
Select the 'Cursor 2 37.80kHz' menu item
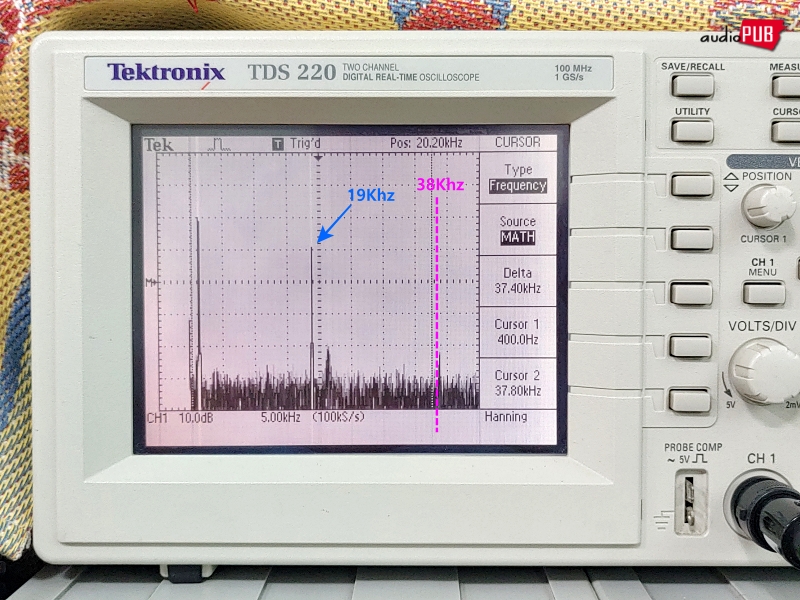click(517, 383)
